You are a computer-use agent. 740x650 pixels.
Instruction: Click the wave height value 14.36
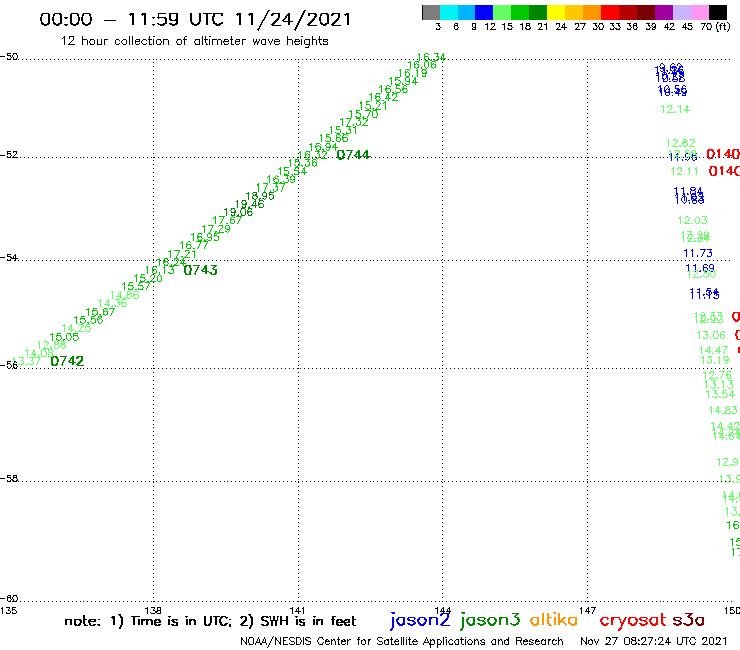click(x=112, y=303)
